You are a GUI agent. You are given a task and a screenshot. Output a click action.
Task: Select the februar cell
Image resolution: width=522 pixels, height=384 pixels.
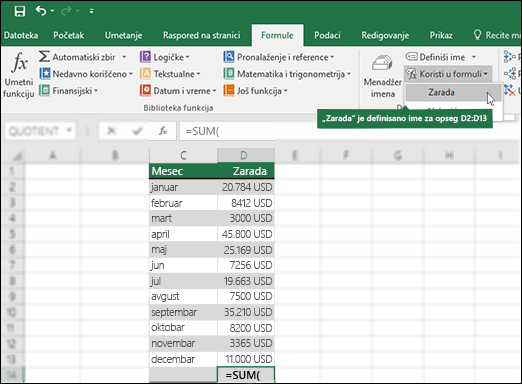[183, 203]
